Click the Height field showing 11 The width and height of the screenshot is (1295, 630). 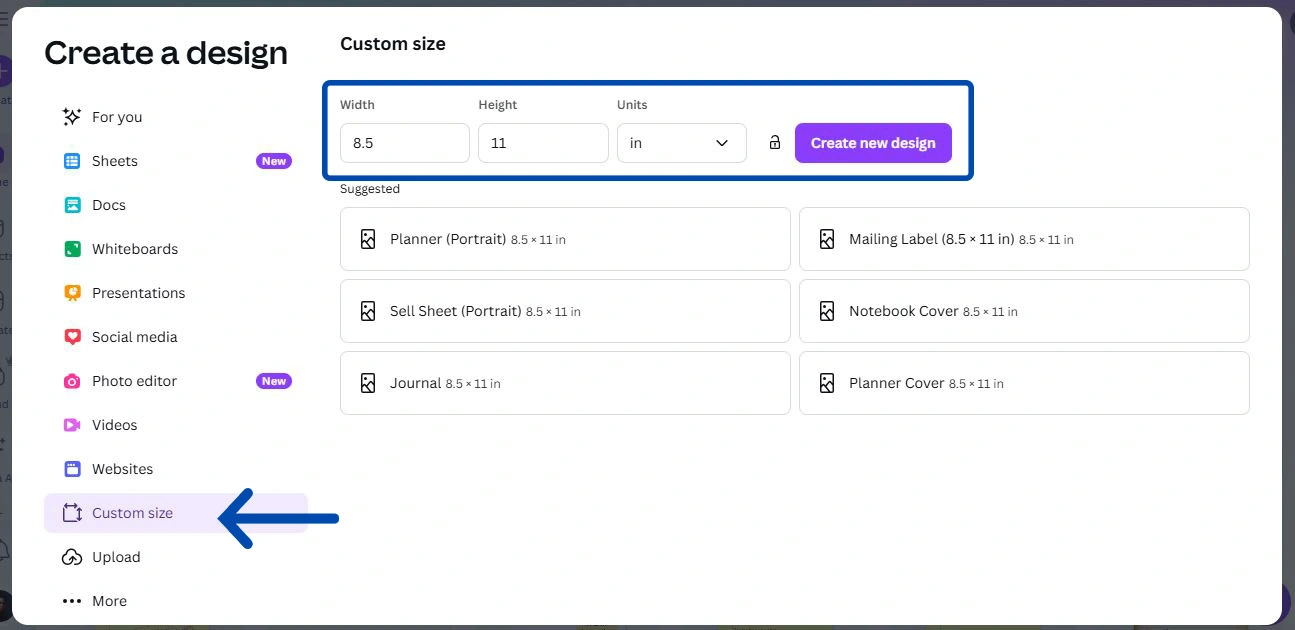coord(543,143)
